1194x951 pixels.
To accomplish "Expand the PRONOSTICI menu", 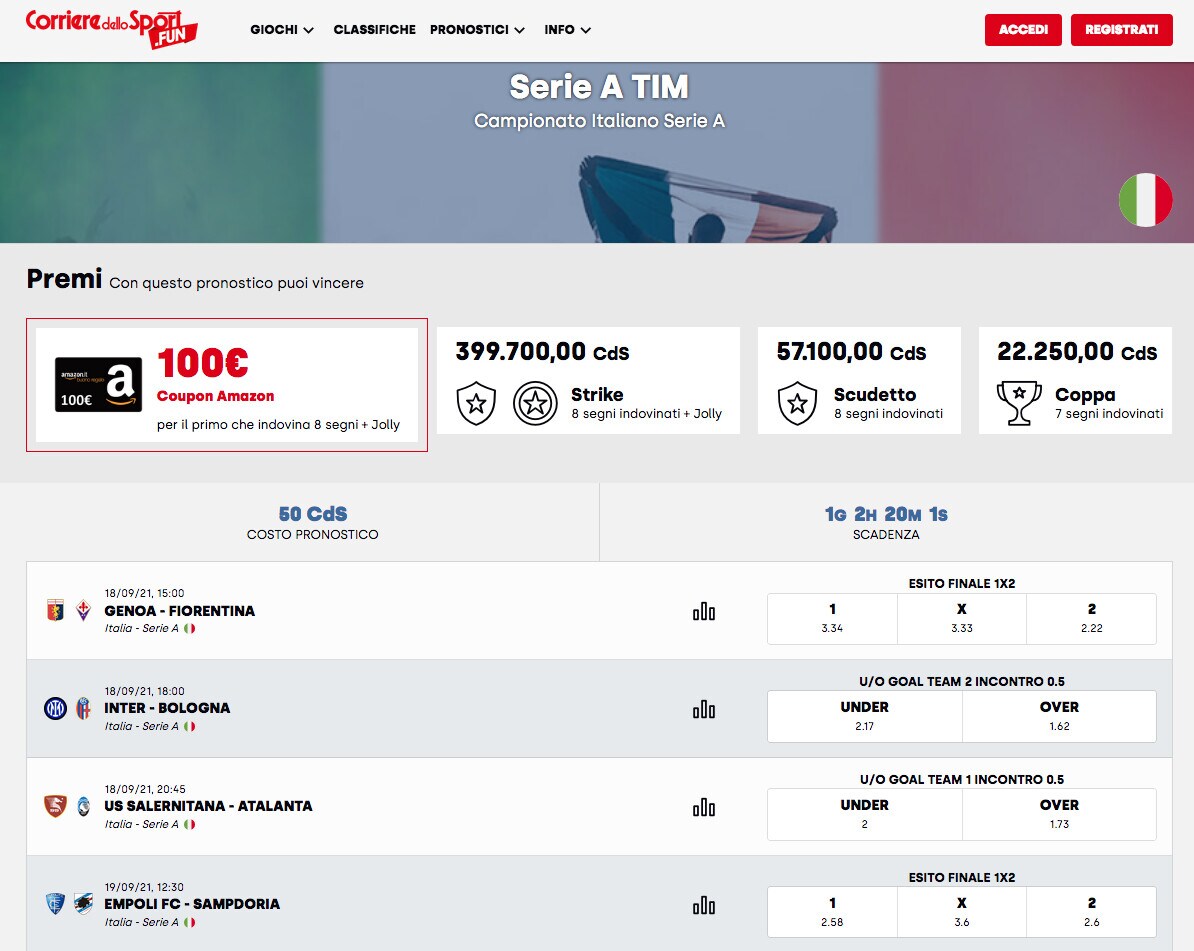I will coord(477,30).
